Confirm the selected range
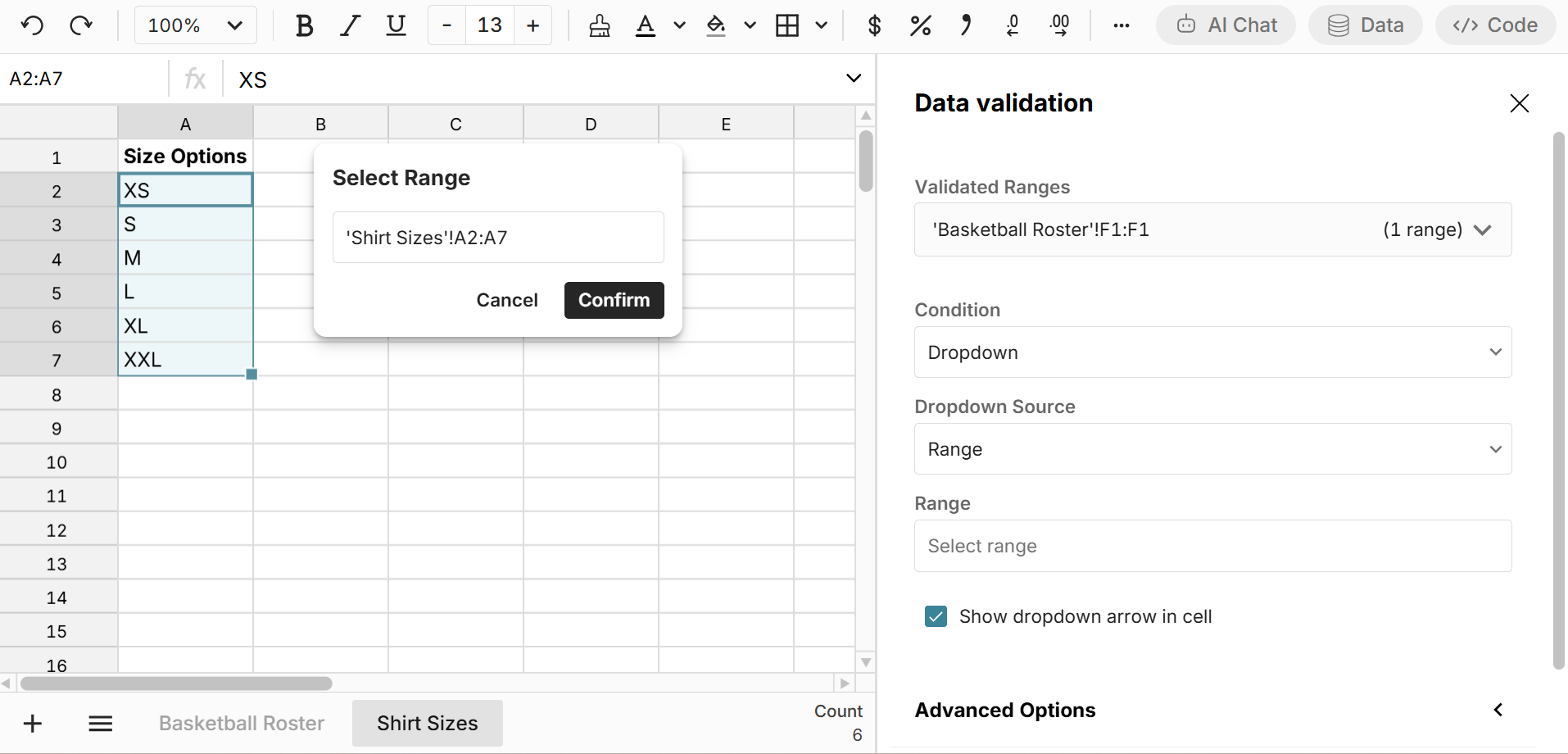 (x=614, y=300)
